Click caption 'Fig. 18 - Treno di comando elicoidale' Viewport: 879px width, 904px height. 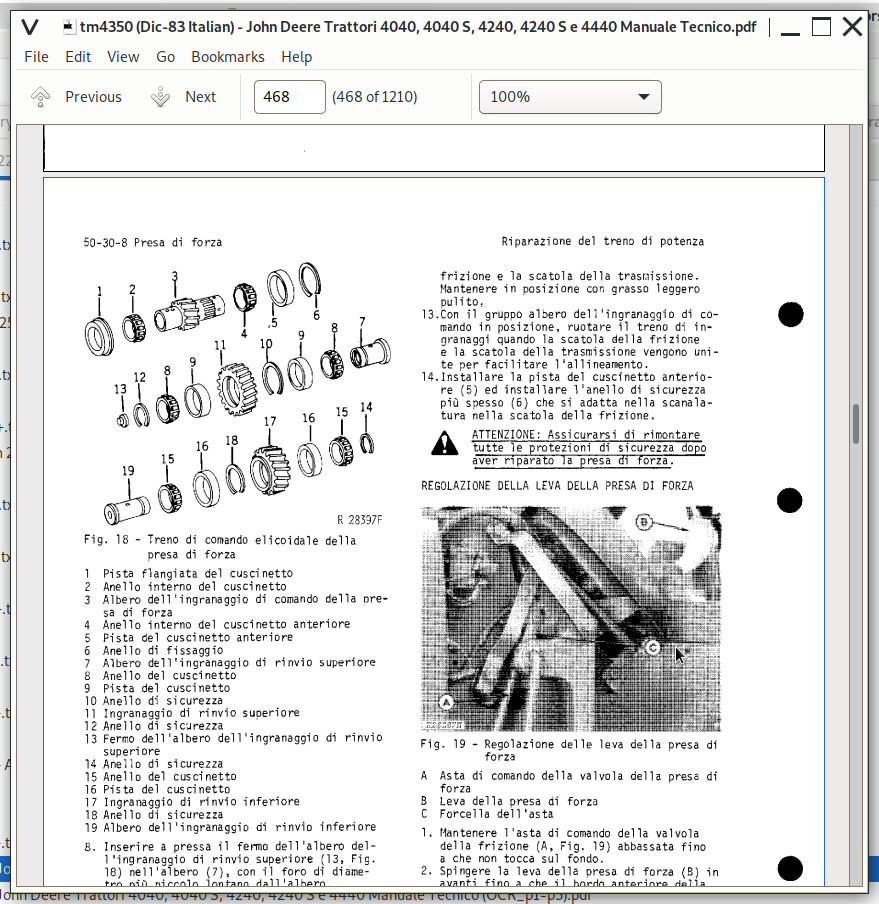(220, 540)
